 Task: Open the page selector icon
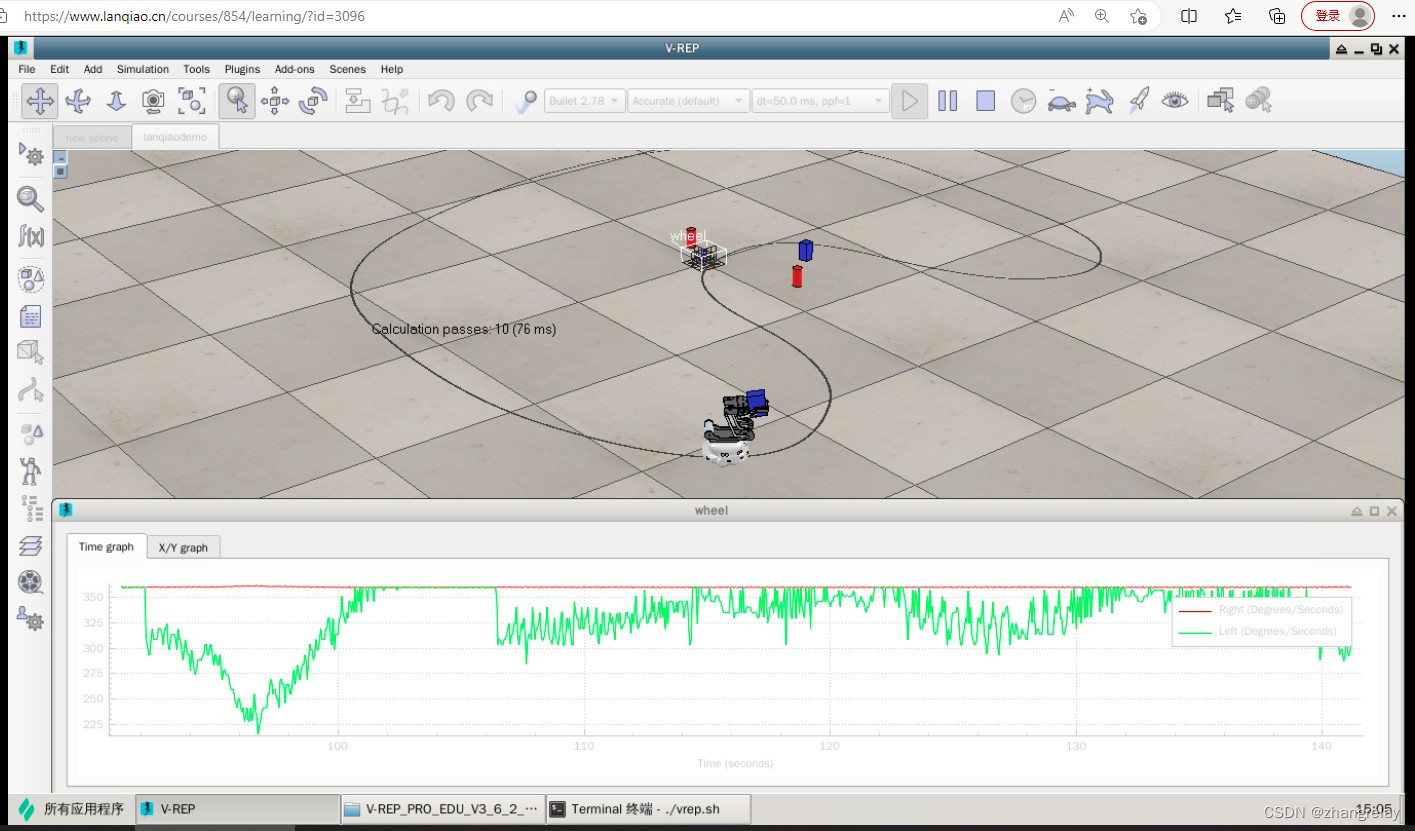coord(1220,100)
